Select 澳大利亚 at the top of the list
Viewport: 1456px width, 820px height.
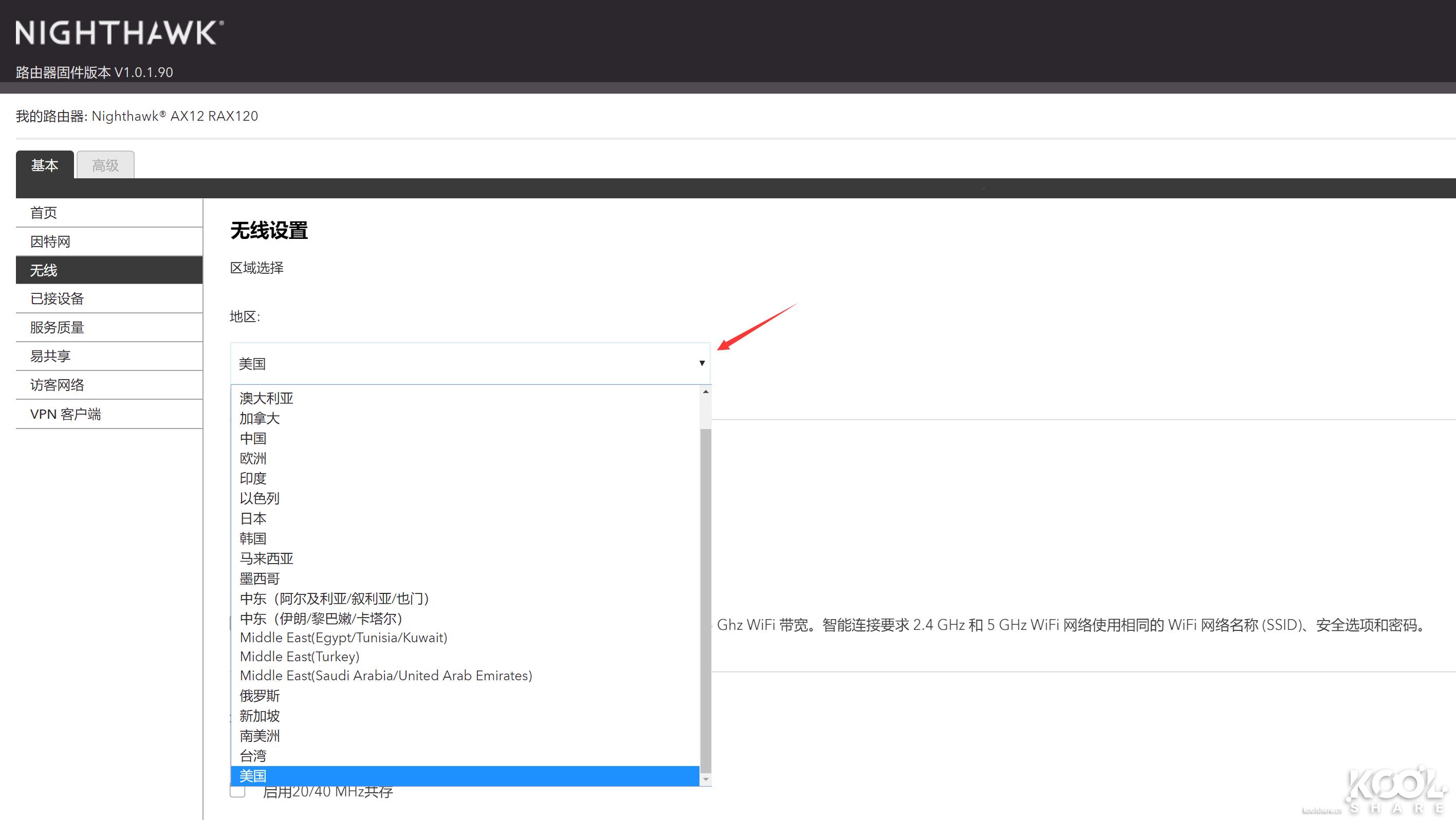266,398
